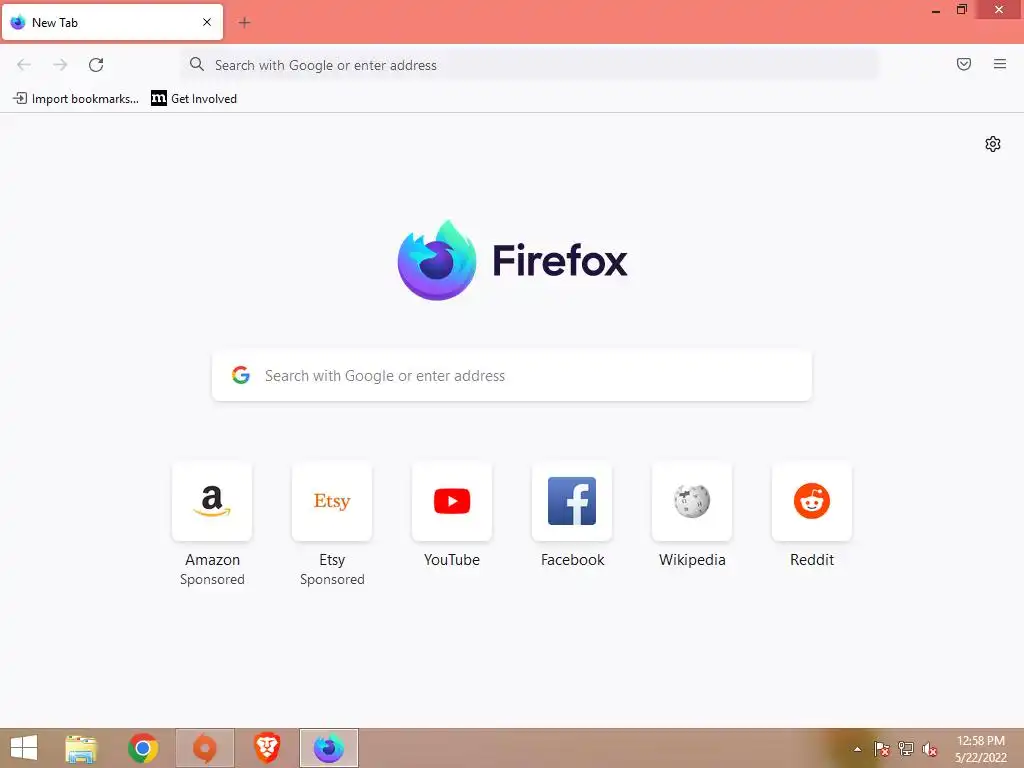Expand the hidden system tray icons arrow
The image size is (1024, 768).
point(857,750)
